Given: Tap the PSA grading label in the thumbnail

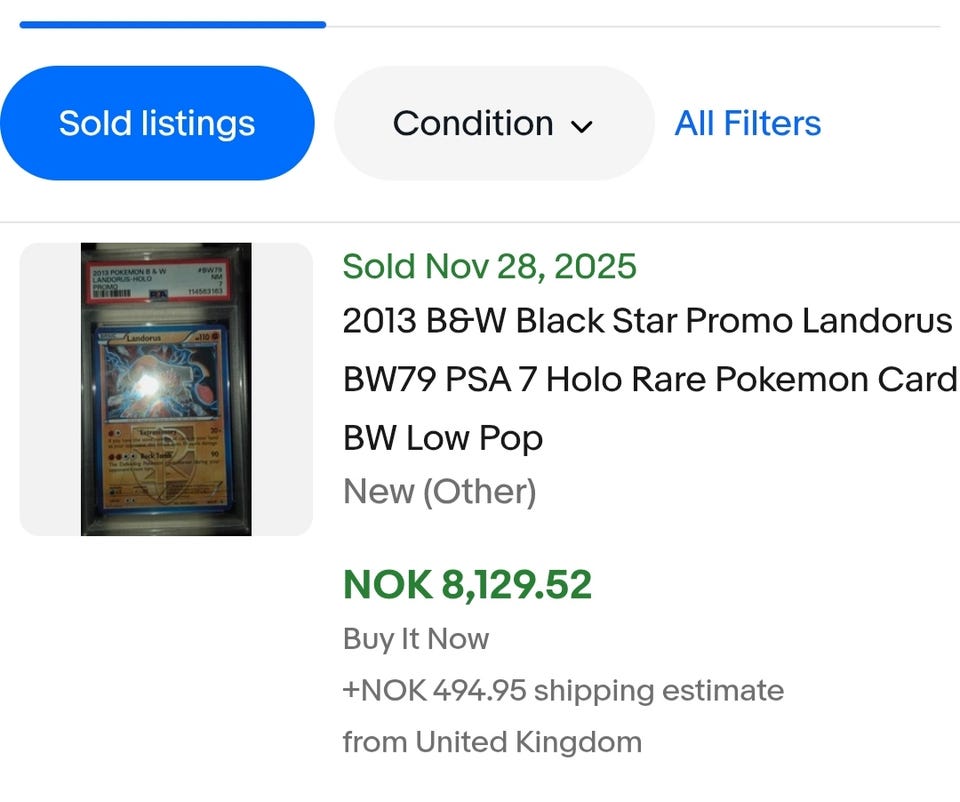Looking at the screenshot, I should coord(166,283).
